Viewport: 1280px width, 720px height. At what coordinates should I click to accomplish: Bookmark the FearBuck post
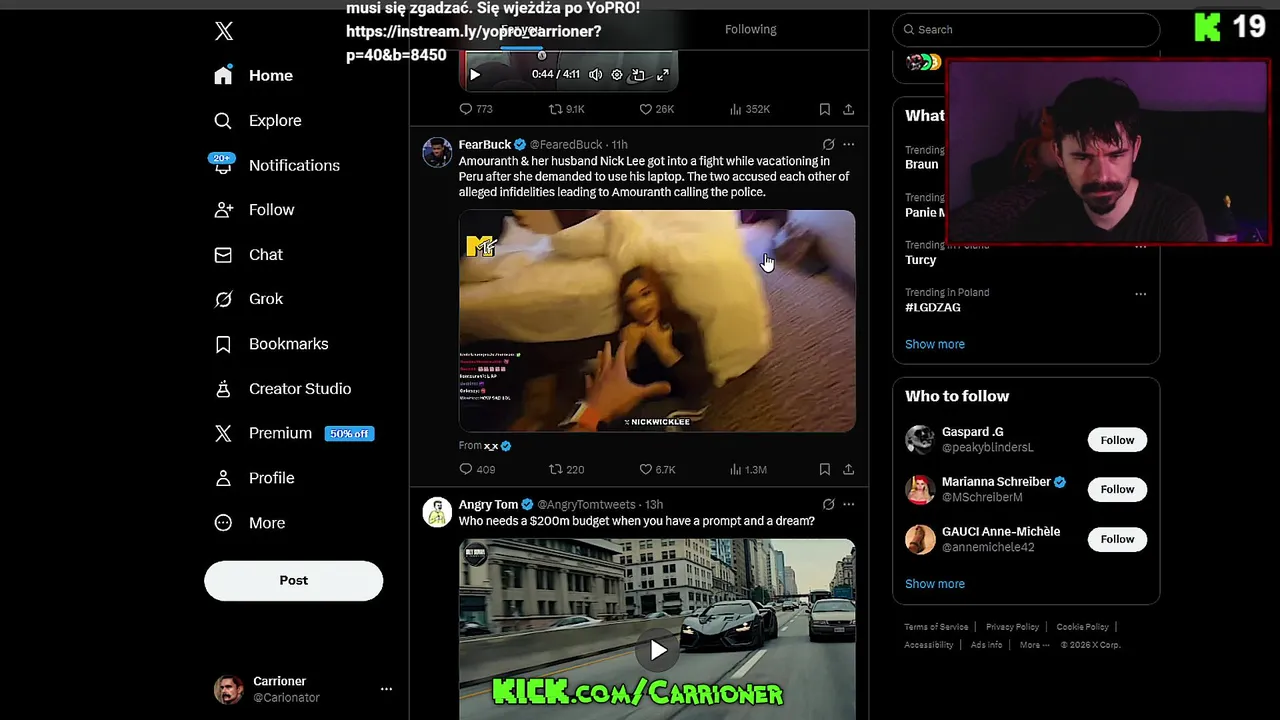[825, 469]
